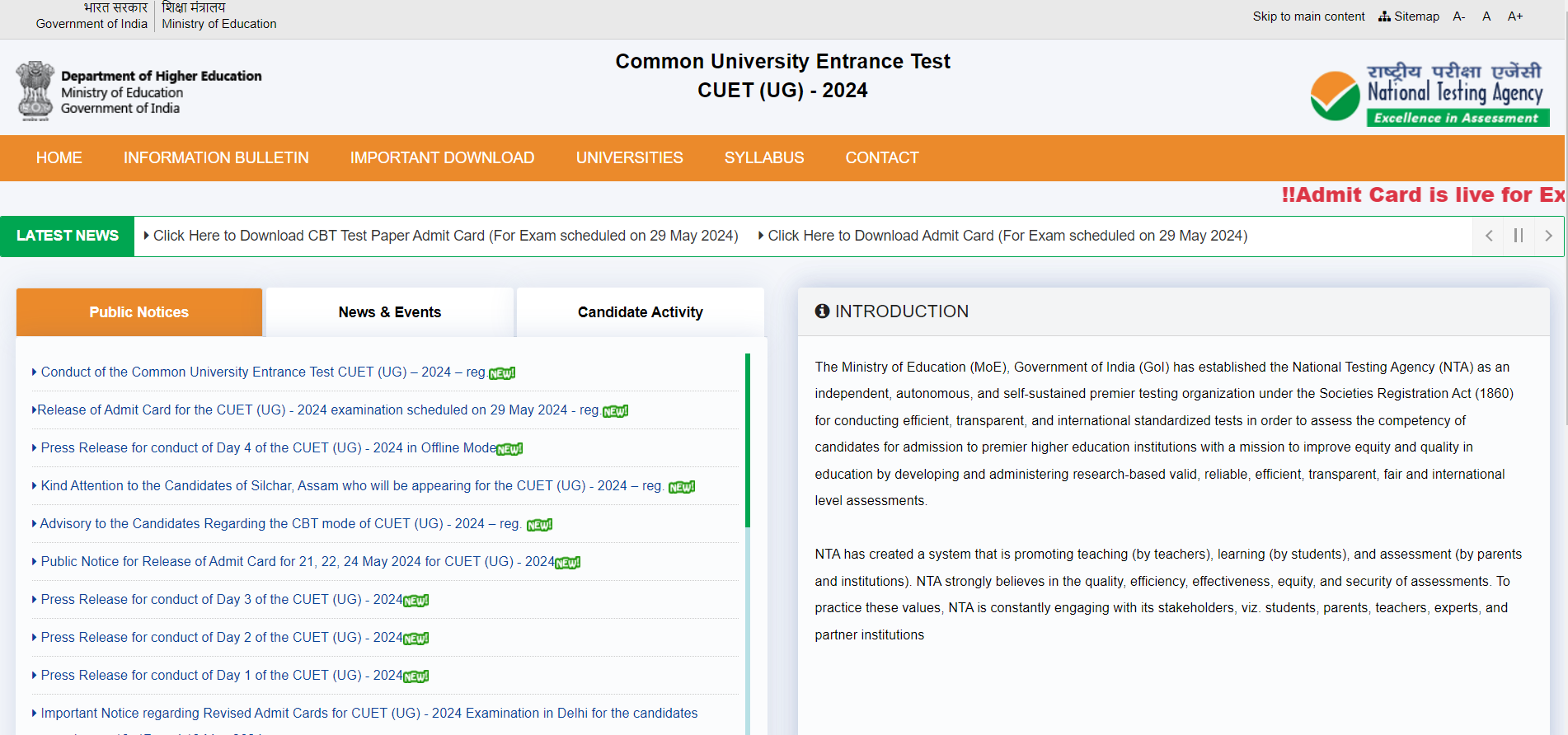Click the Admit Card is live marquee

(x=1423, y=195)
